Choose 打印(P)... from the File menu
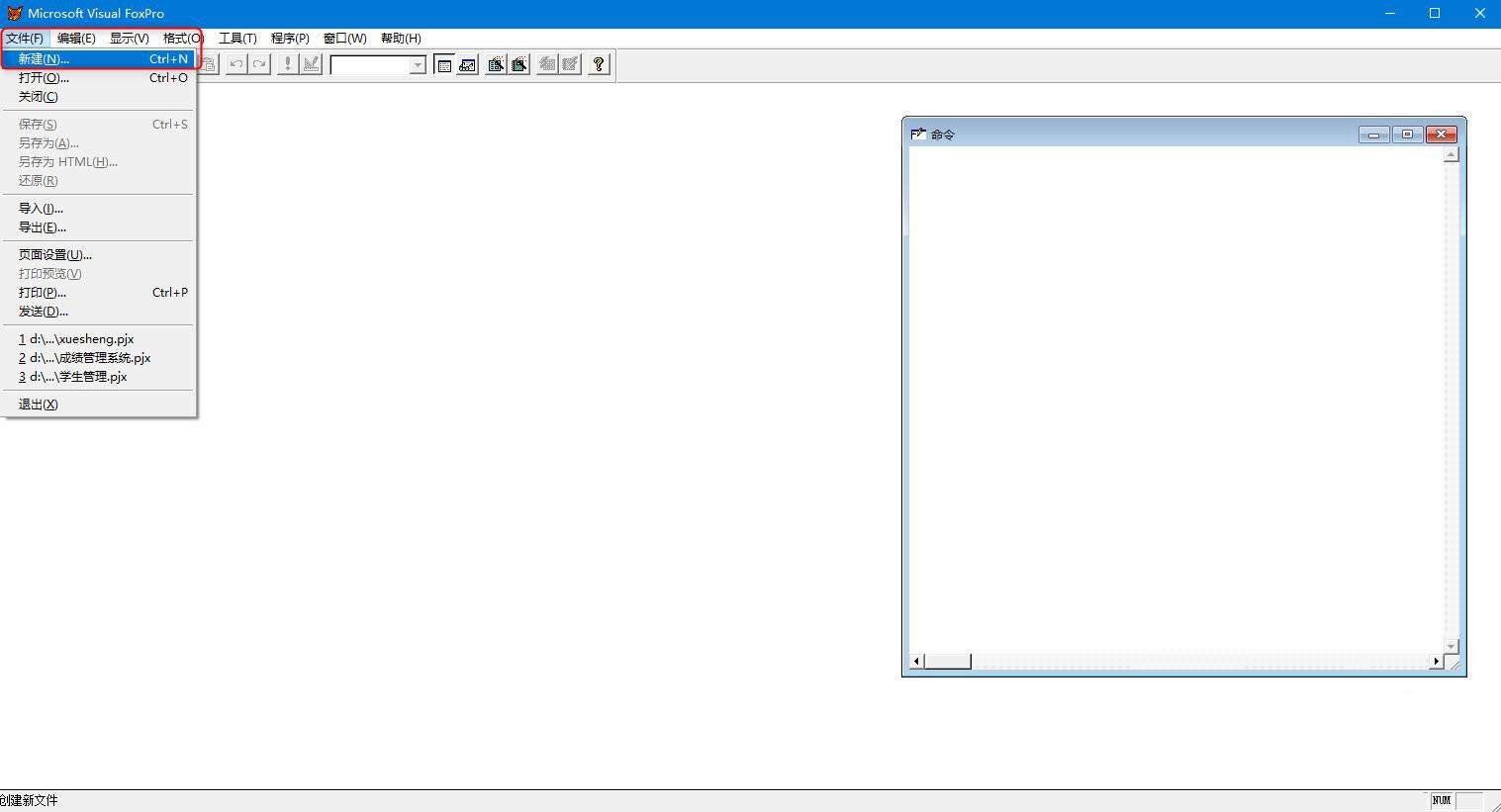Screen dimensions: 1501x812 (98, 293)
